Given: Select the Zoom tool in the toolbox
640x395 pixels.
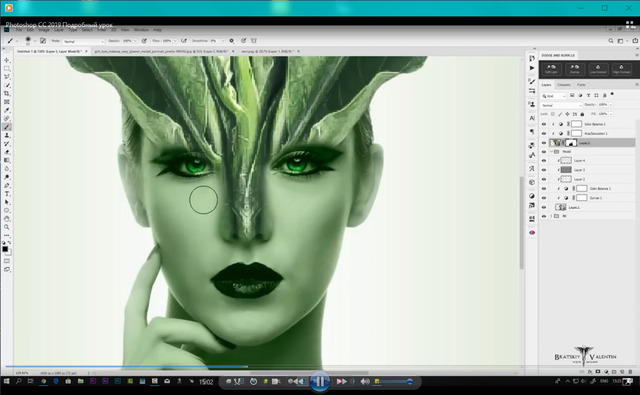Looking at the screenshot, I should coord(7,227).
